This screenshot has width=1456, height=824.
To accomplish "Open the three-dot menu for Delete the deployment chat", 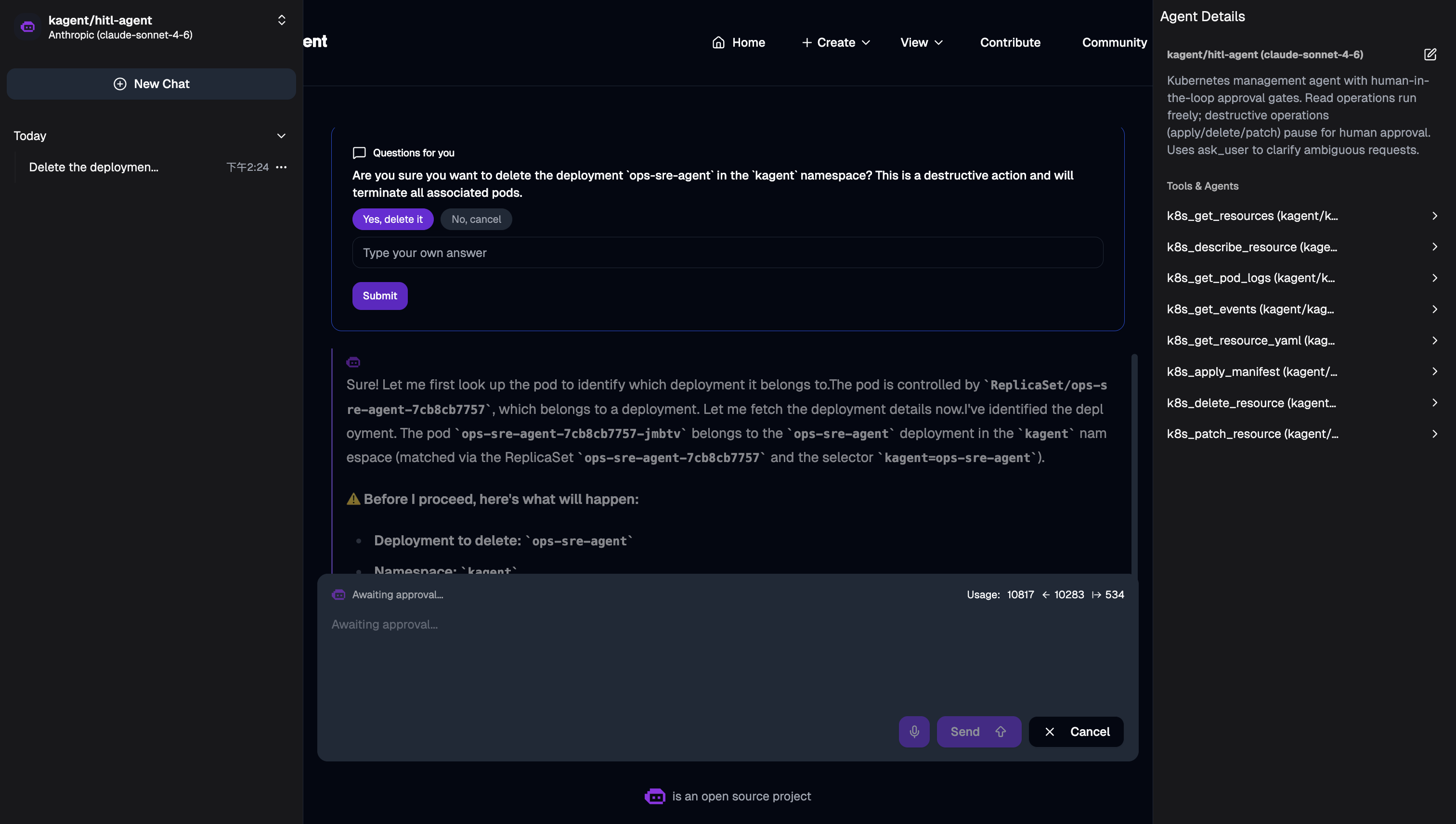I will point(281,167).
